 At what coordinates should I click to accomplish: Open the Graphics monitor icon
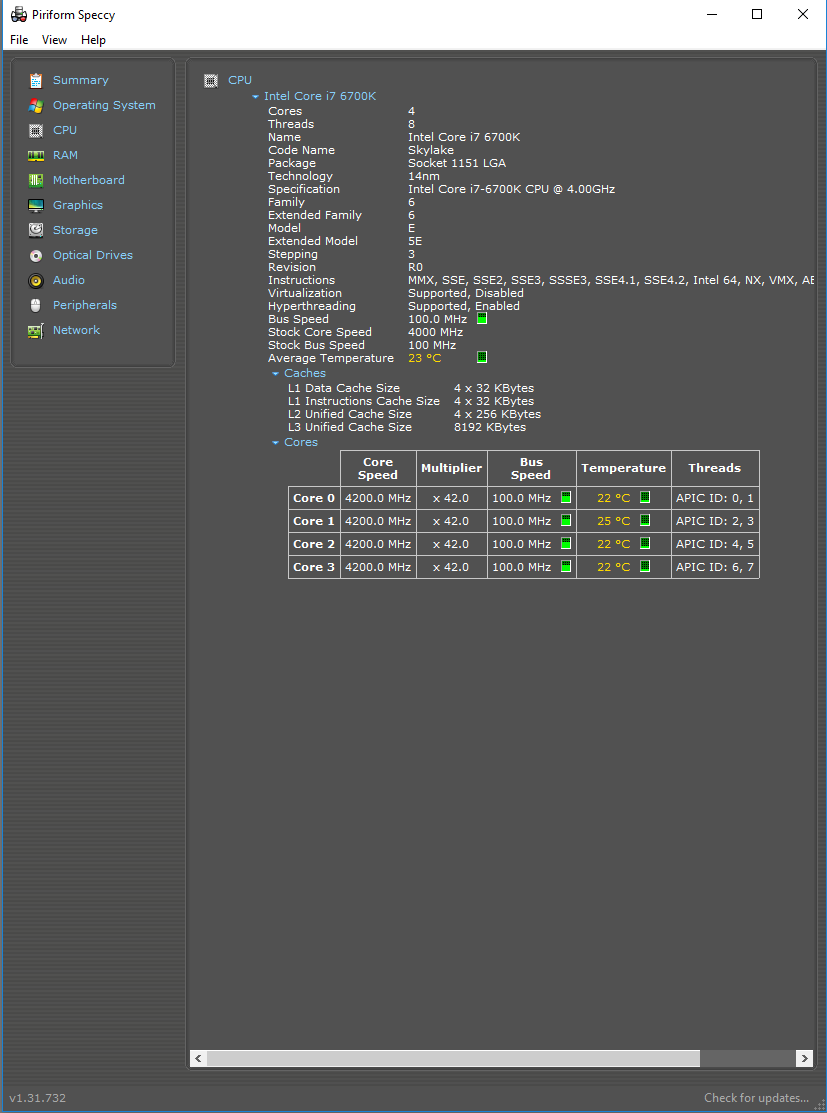coord(36,205)
